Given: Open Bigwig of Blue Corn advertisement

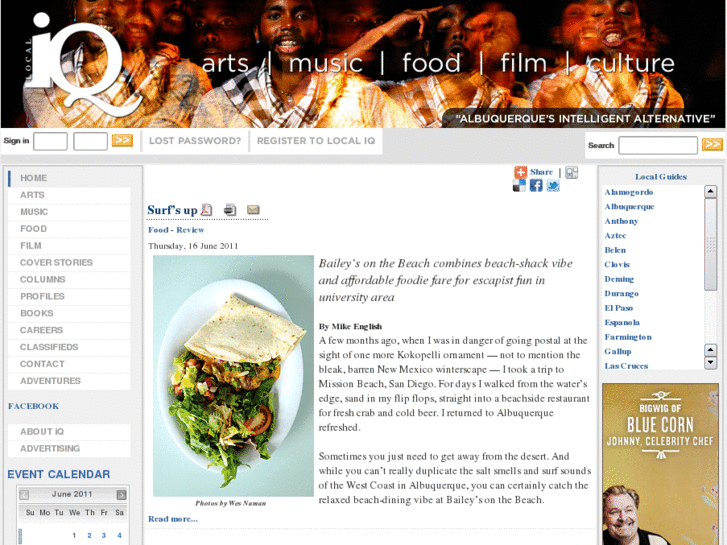Looking at the screenshot, I should pos(660,464).
